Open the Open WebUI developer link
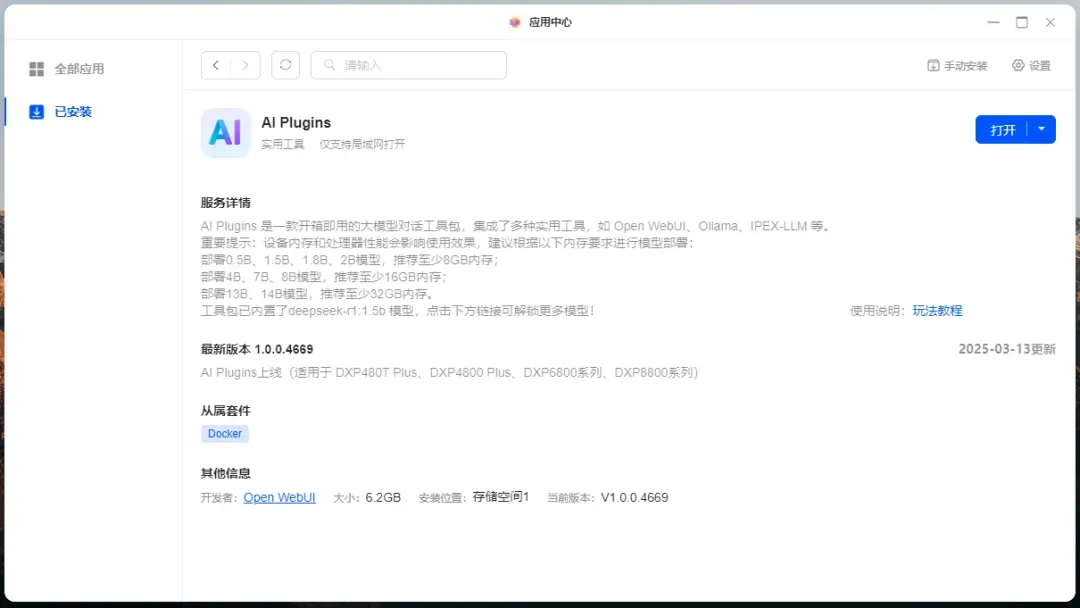The height and width of the screenshot is (608, 1080). tap(279, 497)
